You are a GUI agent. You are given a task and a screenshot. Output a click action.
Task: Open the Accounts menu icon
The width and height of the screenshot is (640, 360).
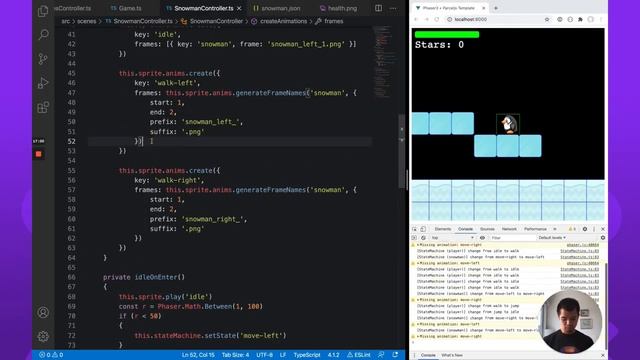pos(43,312)
